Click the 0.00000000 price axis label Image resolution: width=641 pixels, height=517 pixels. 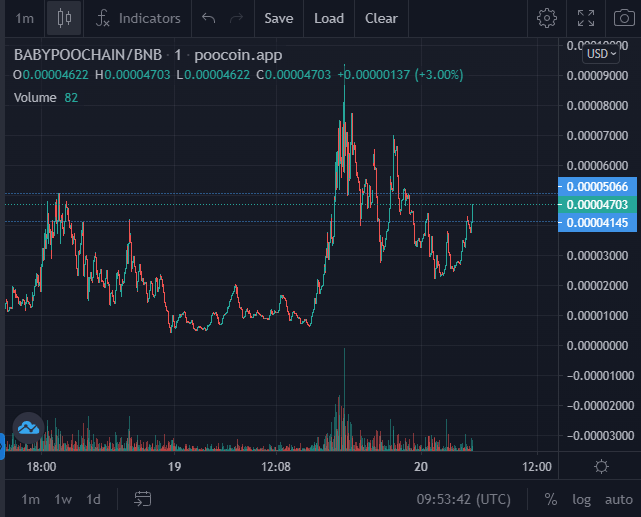click(x=597, y=345)
